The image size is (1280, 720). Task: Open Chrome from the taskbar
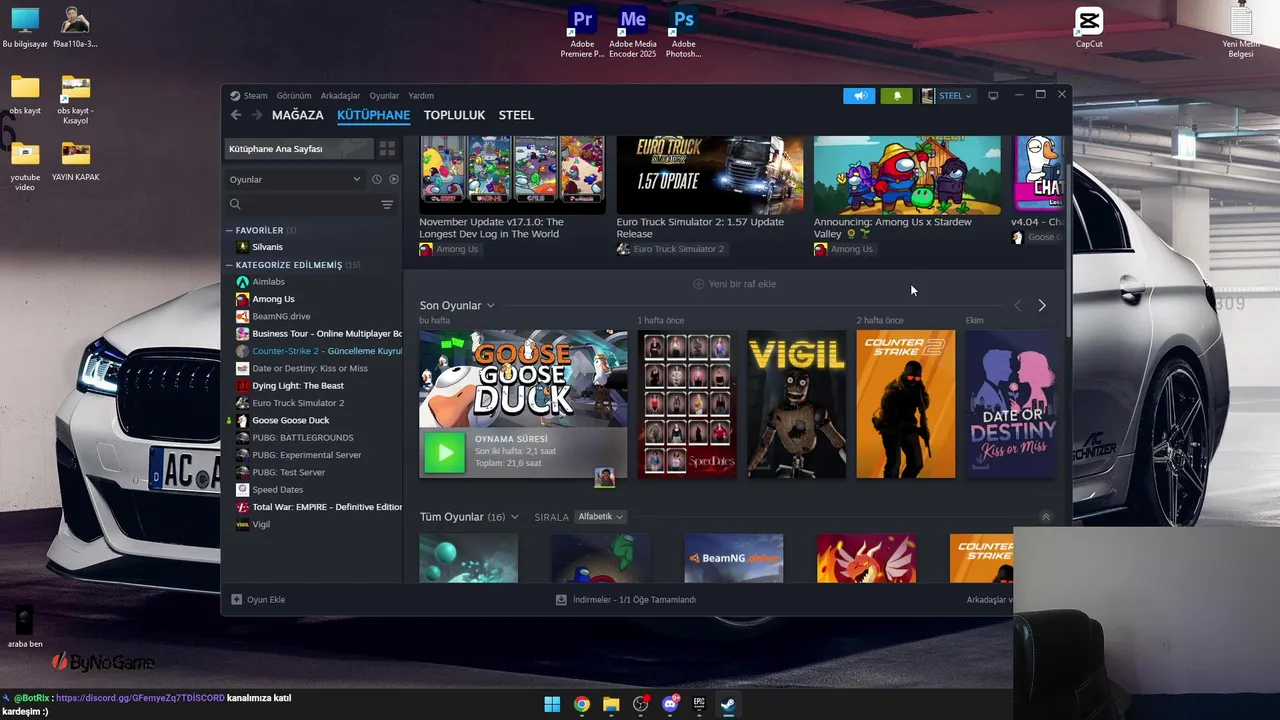(582, 704)
